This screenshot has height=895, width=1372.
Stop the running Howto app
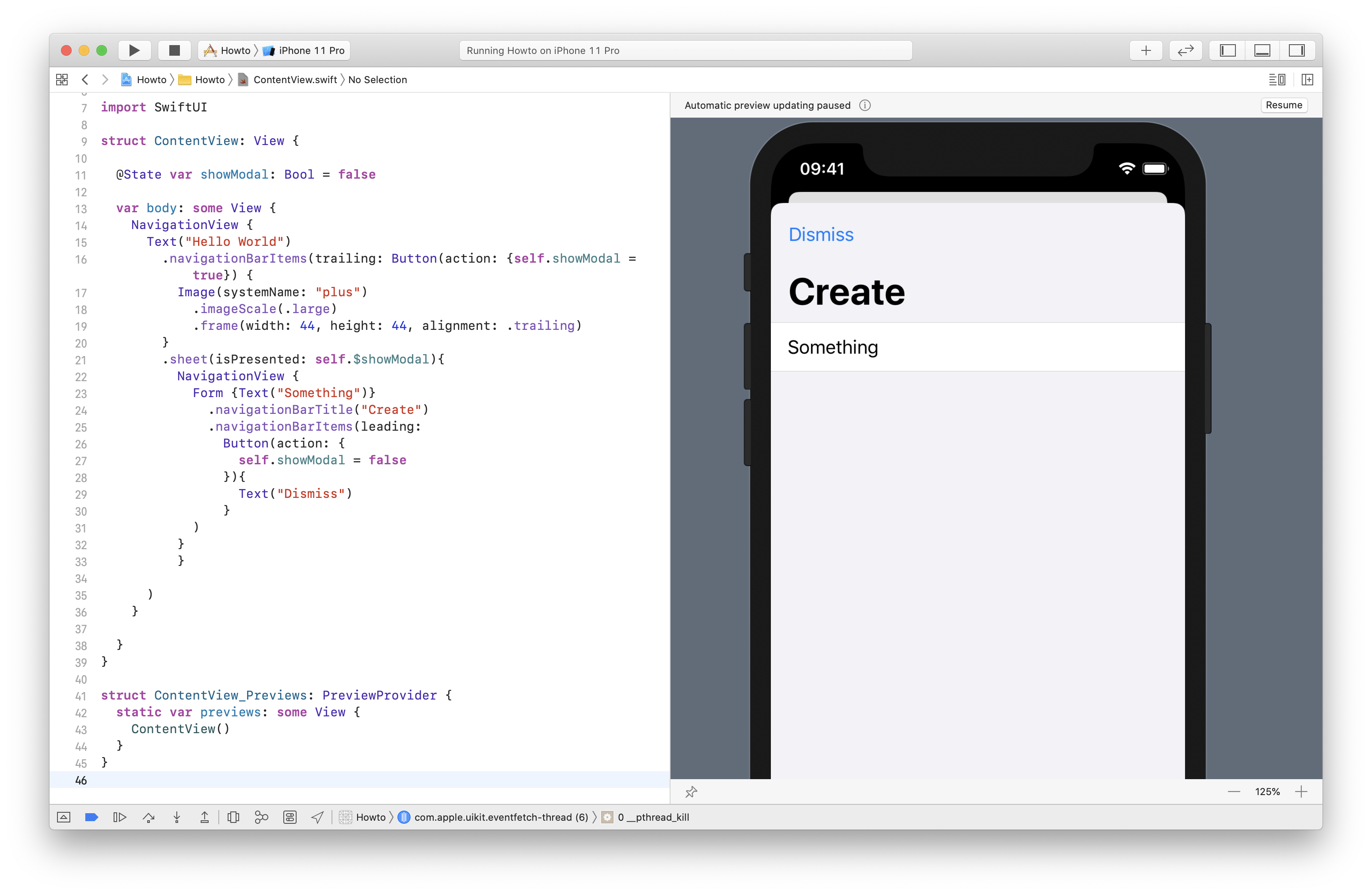click(174, 50)
